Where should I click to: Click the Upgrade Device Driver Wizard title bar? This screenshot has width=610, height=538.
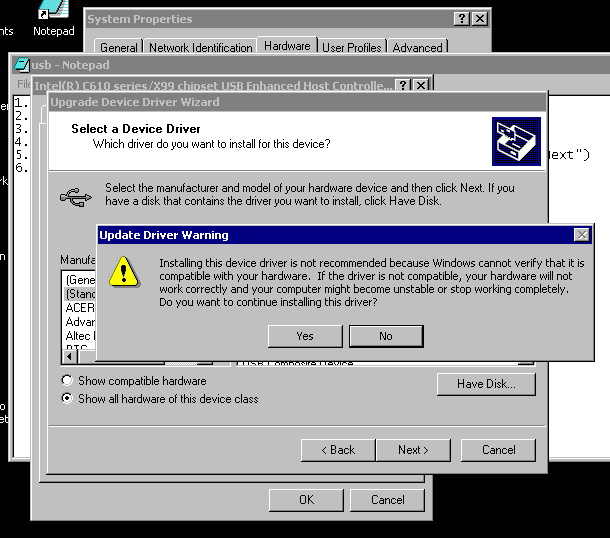tap(298, 102)
